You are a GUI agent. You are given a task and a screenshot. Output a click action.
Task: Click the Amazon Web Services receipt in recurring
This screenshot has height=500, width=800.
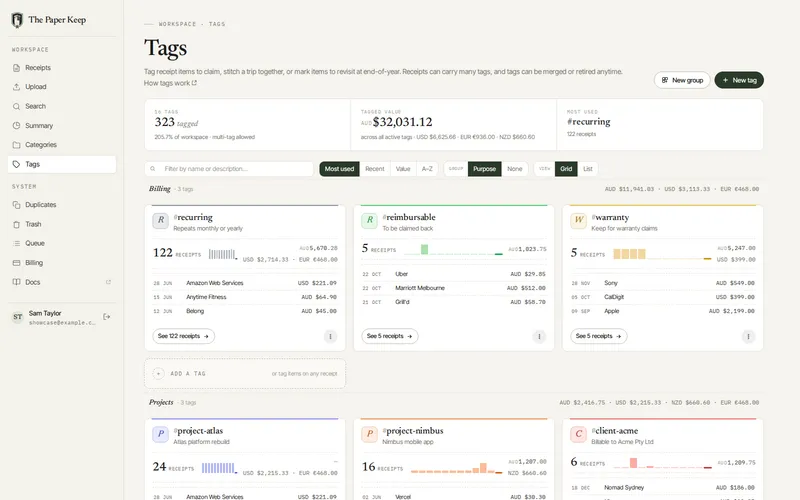click(245, 283)
